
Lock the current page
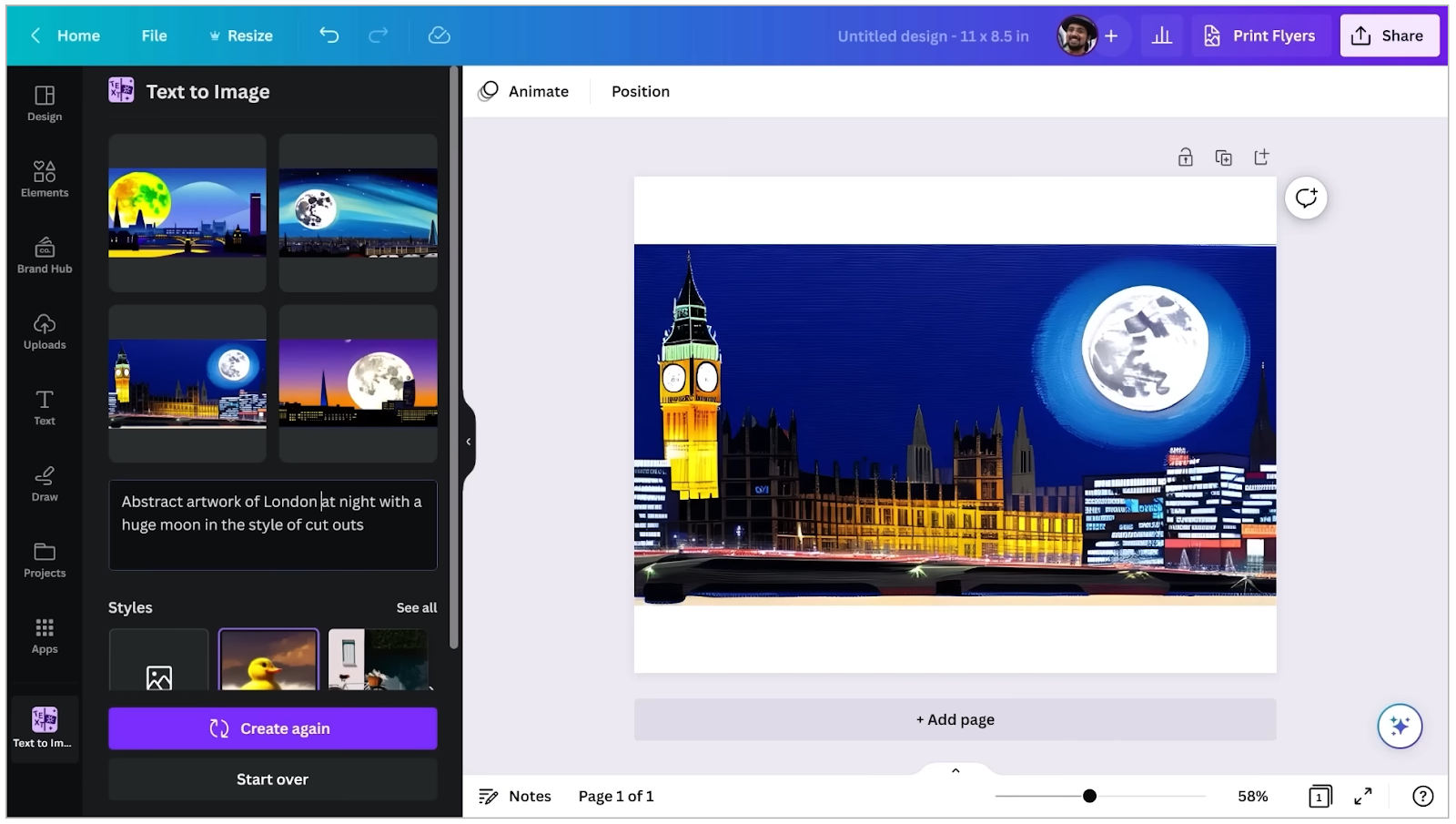pos(1186,157)
